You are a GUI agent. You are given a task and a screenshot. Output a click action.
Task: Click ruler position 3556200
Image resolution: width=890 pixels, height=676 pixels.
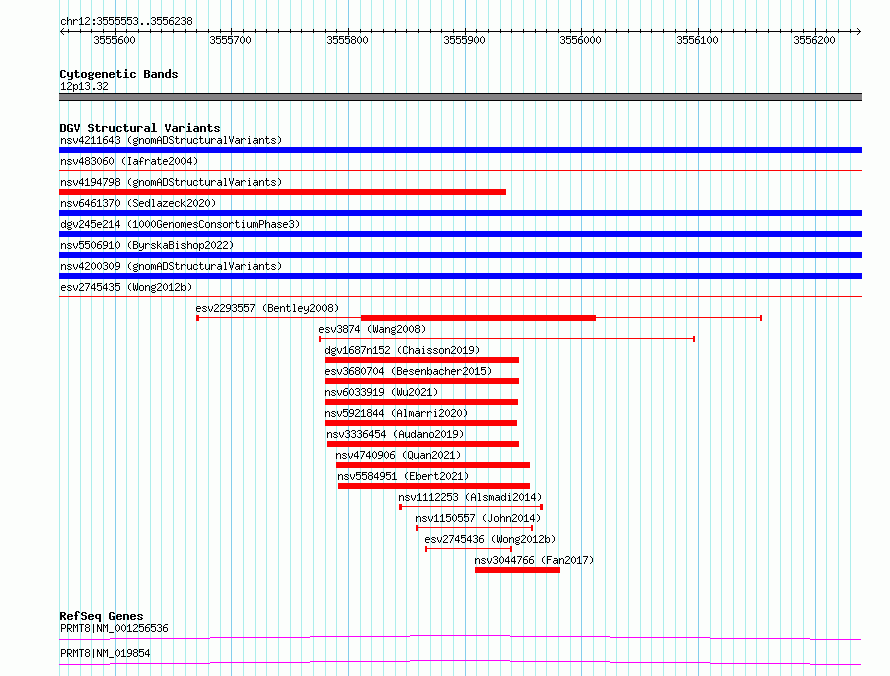pos(814,40)
